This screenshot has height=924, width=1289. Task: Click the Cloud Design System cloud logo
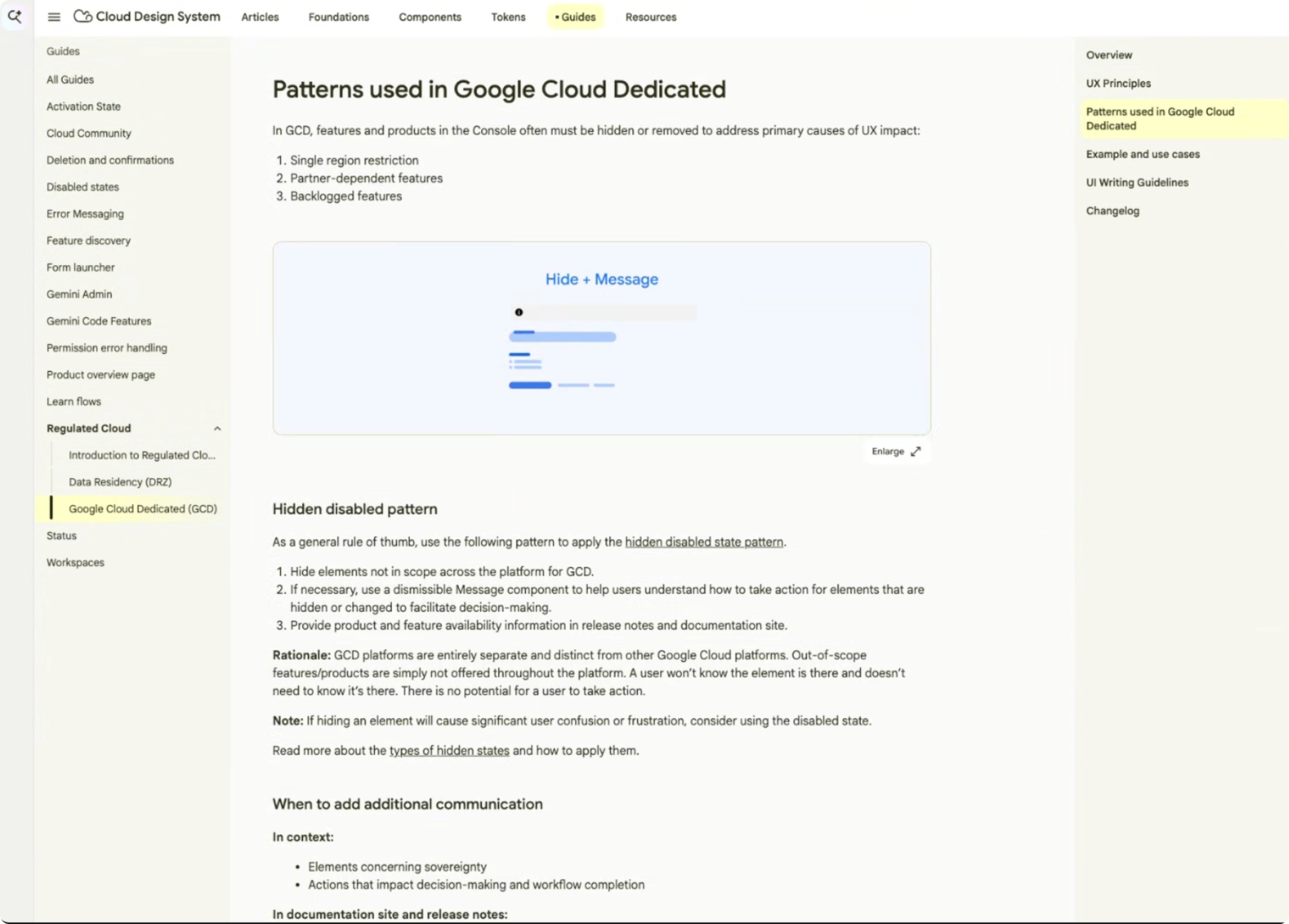coord(83,16)
